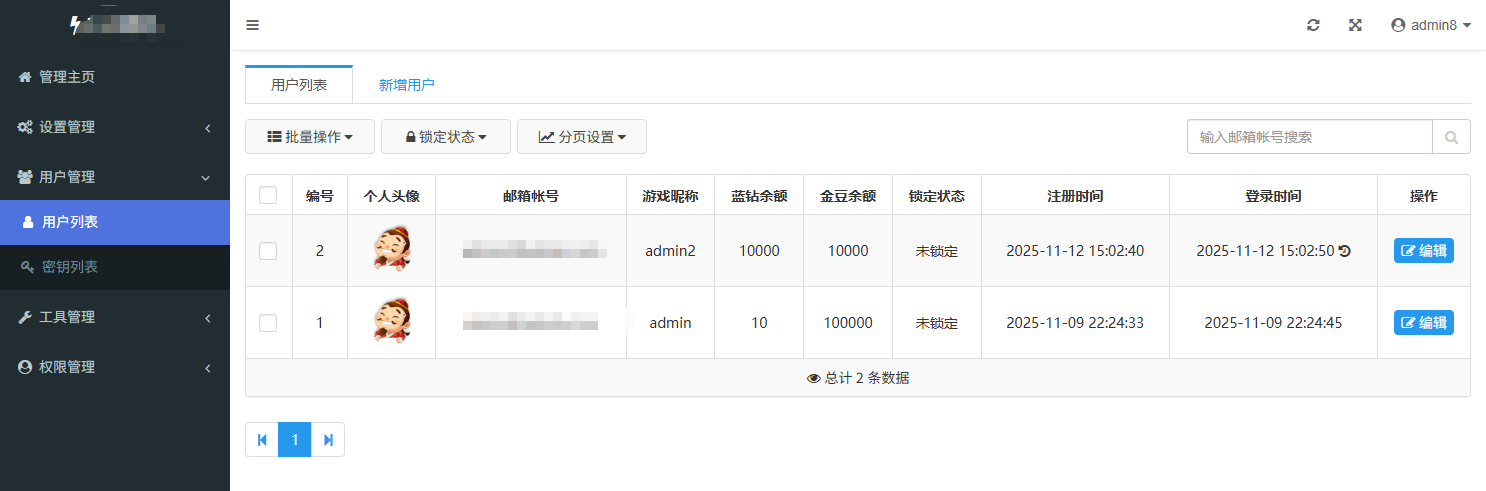Switch to the 新增用户 tab

click(x=406, y=85)
